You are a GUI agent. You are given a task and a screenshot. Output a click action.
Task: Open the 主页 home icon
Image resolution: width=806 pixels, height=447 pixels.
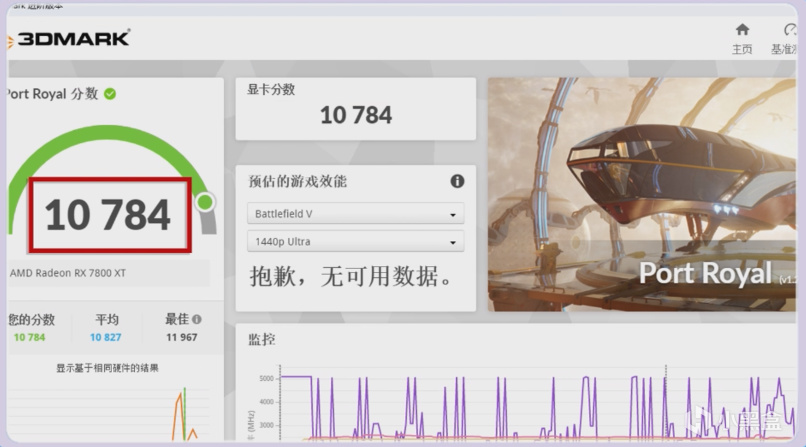click(742, 30)
